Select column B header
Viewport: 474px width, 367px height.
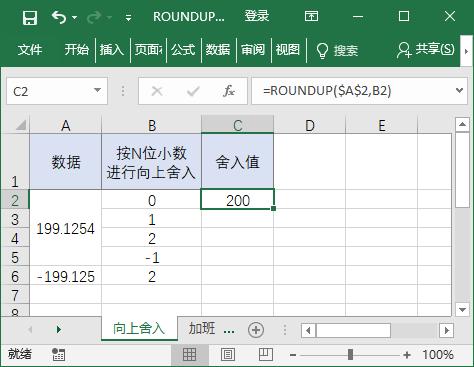coord(152,125)
